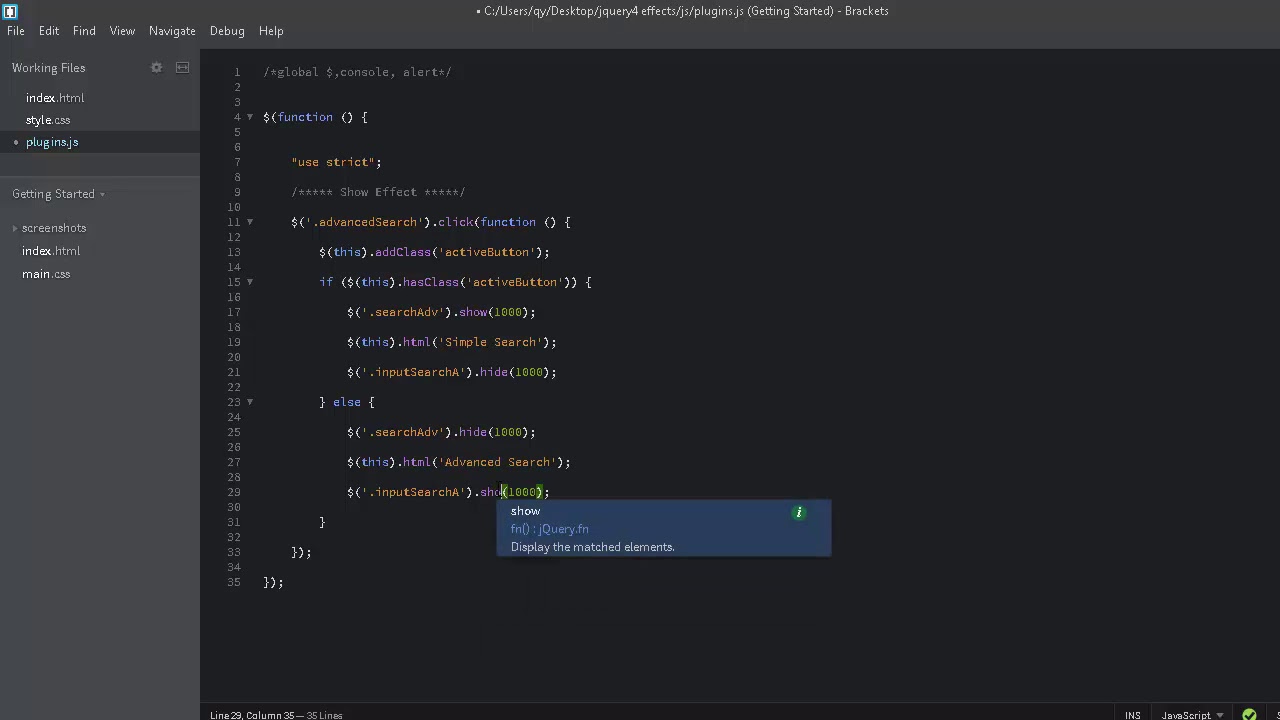The height and width of the screenshot is (720, 1280).
Task: Collapse the code fold at line 11
Action: tap(250, 222)
